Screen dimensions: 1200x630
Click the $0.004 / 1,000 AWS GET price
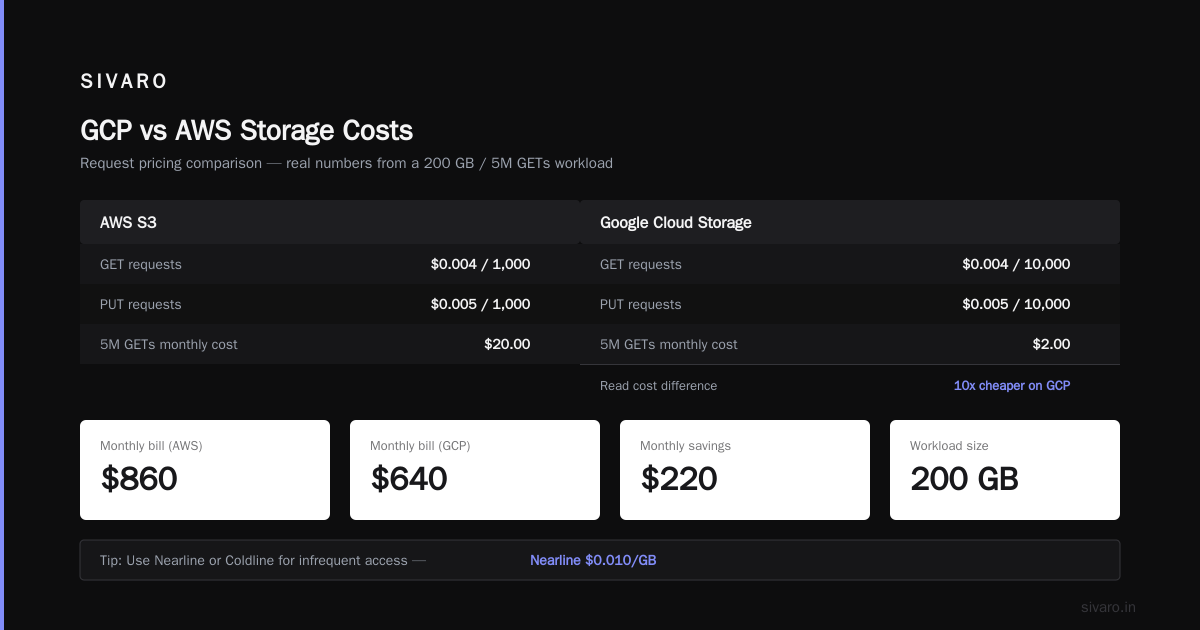(480, 265)
